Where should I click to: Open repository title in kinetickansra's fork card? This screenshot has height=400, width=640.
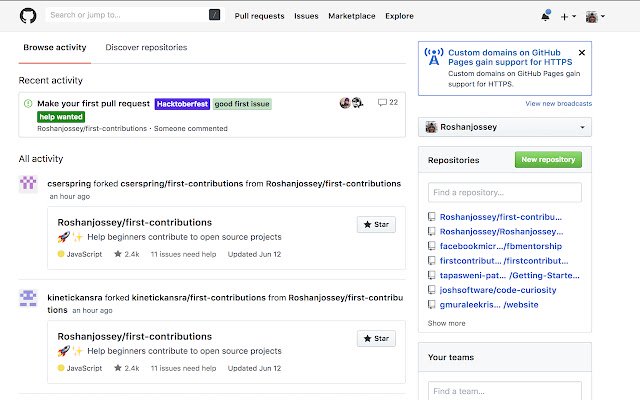[135, 336]
